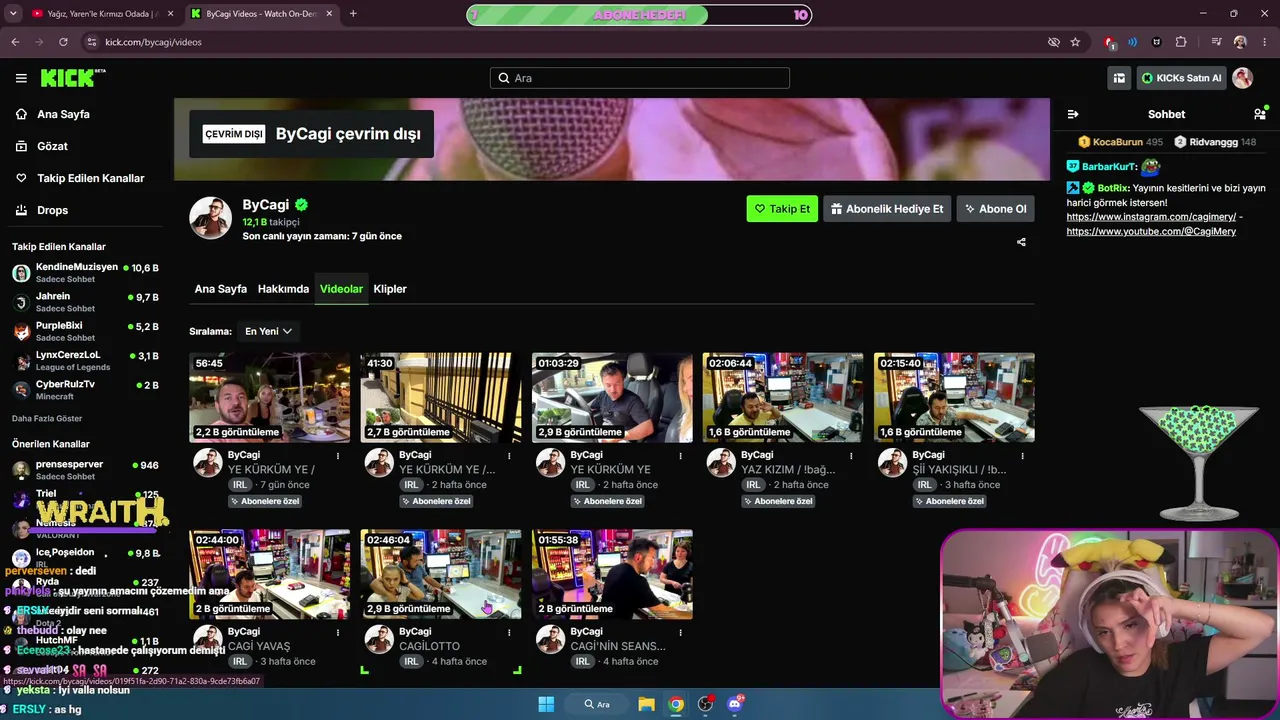The height and width of the screenshot is (720, 1280).
Task: Open Drops in the sidebar
Action: pos(53,210)
